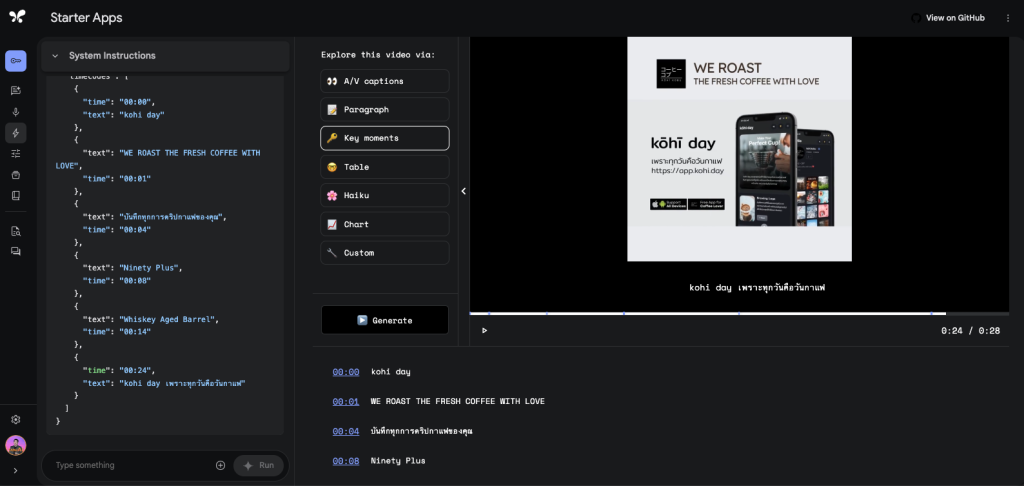Click the 'Explore this video via:' label
This screenshot has width=1024, height=486.
click(377, 55)
